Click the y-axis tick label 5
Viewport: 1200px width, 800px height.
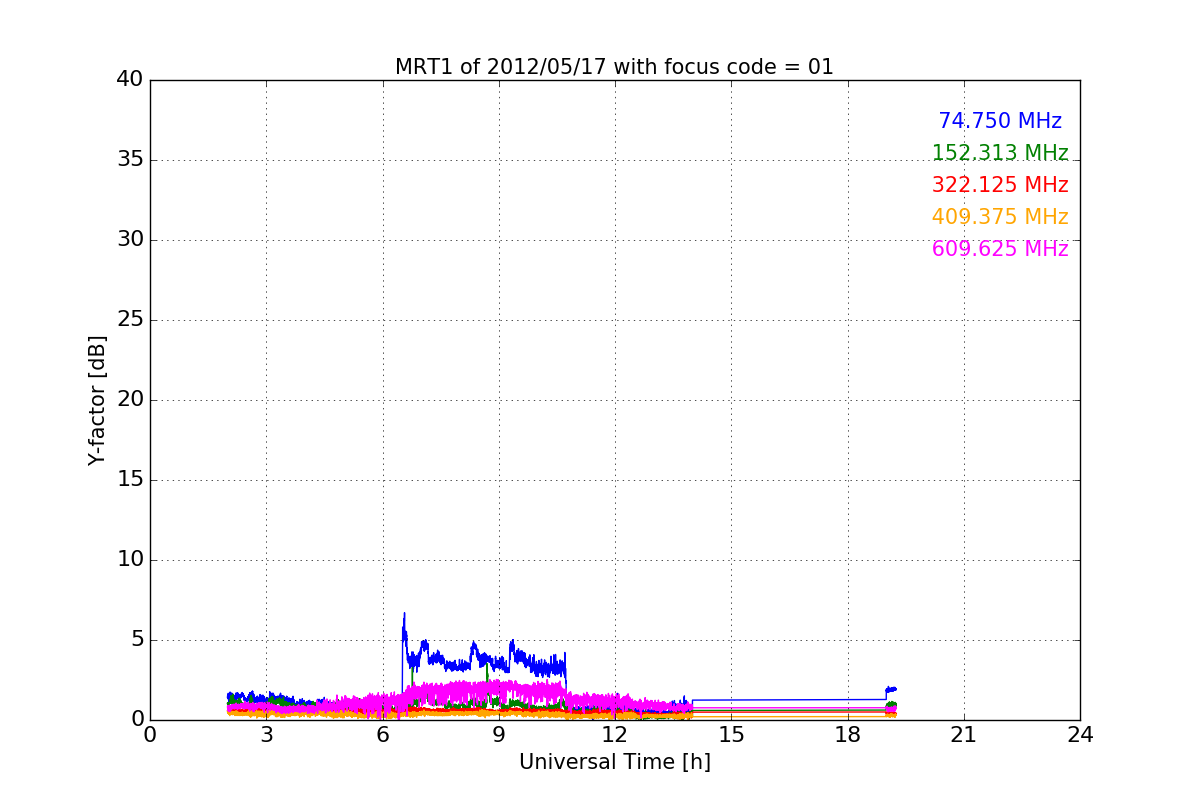pos(137,640)
